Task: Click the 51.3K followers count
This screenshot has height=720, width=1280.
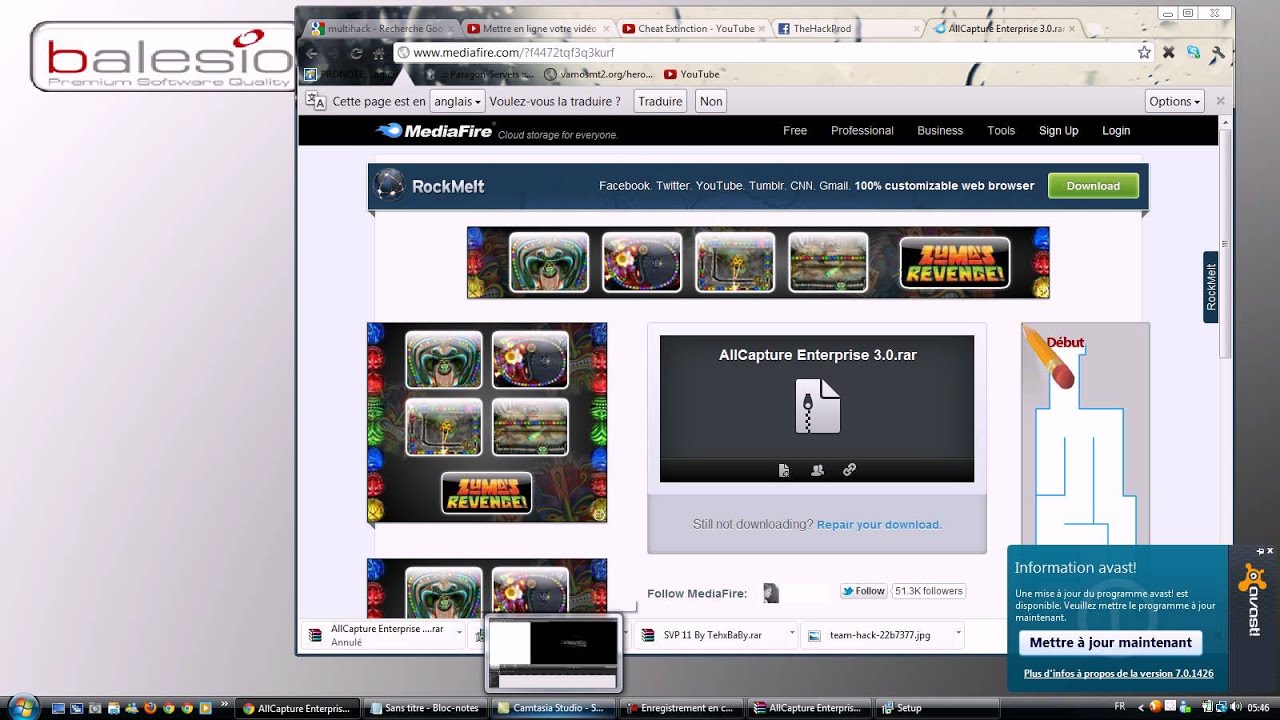Action: tap(929, 591)
